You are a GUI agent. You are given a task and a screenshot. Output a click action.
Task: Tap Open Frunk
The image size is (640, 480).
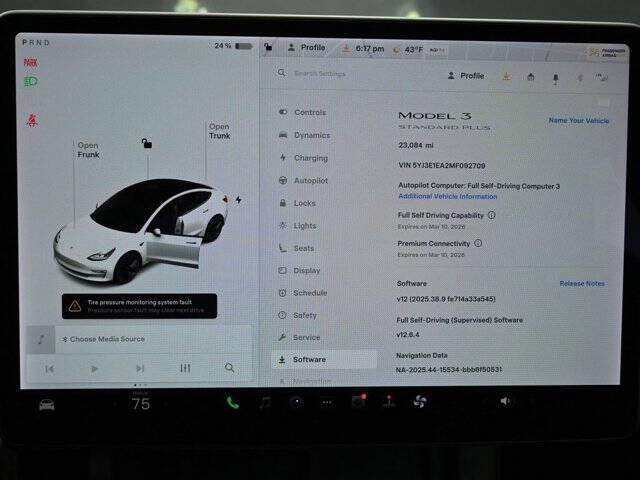coord(88,150)
